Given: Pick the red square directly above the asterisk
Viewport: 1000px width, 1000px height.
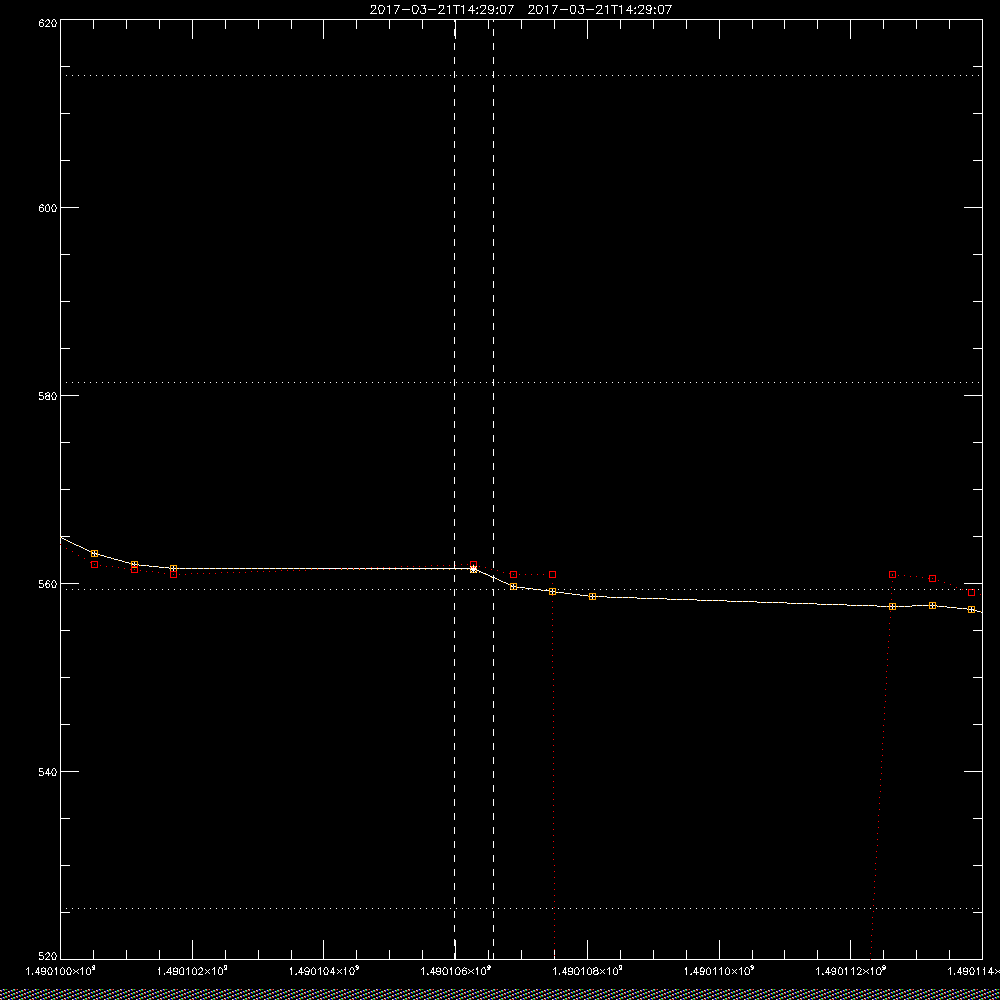Looking at the screenshot, I should click(x=473, y=564).
